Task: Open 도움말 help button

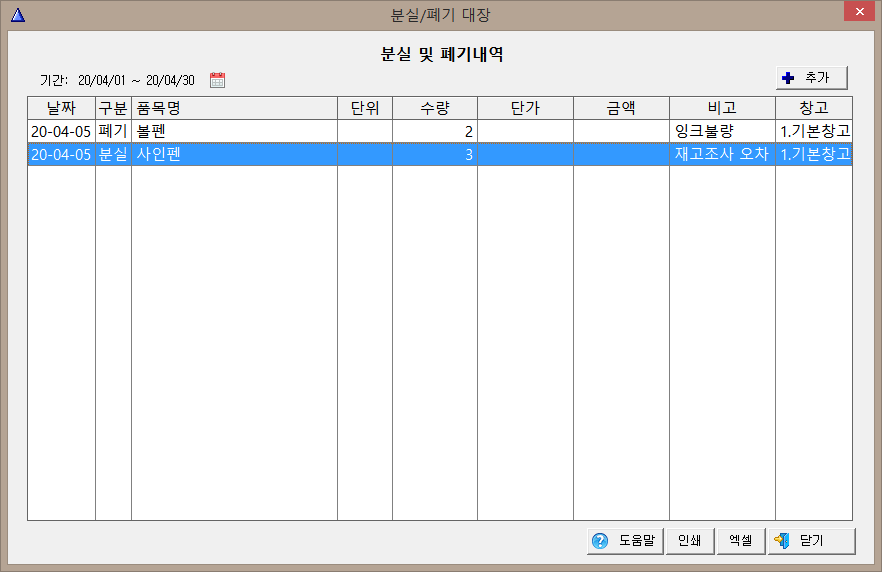Action: [x=625, y=541]
